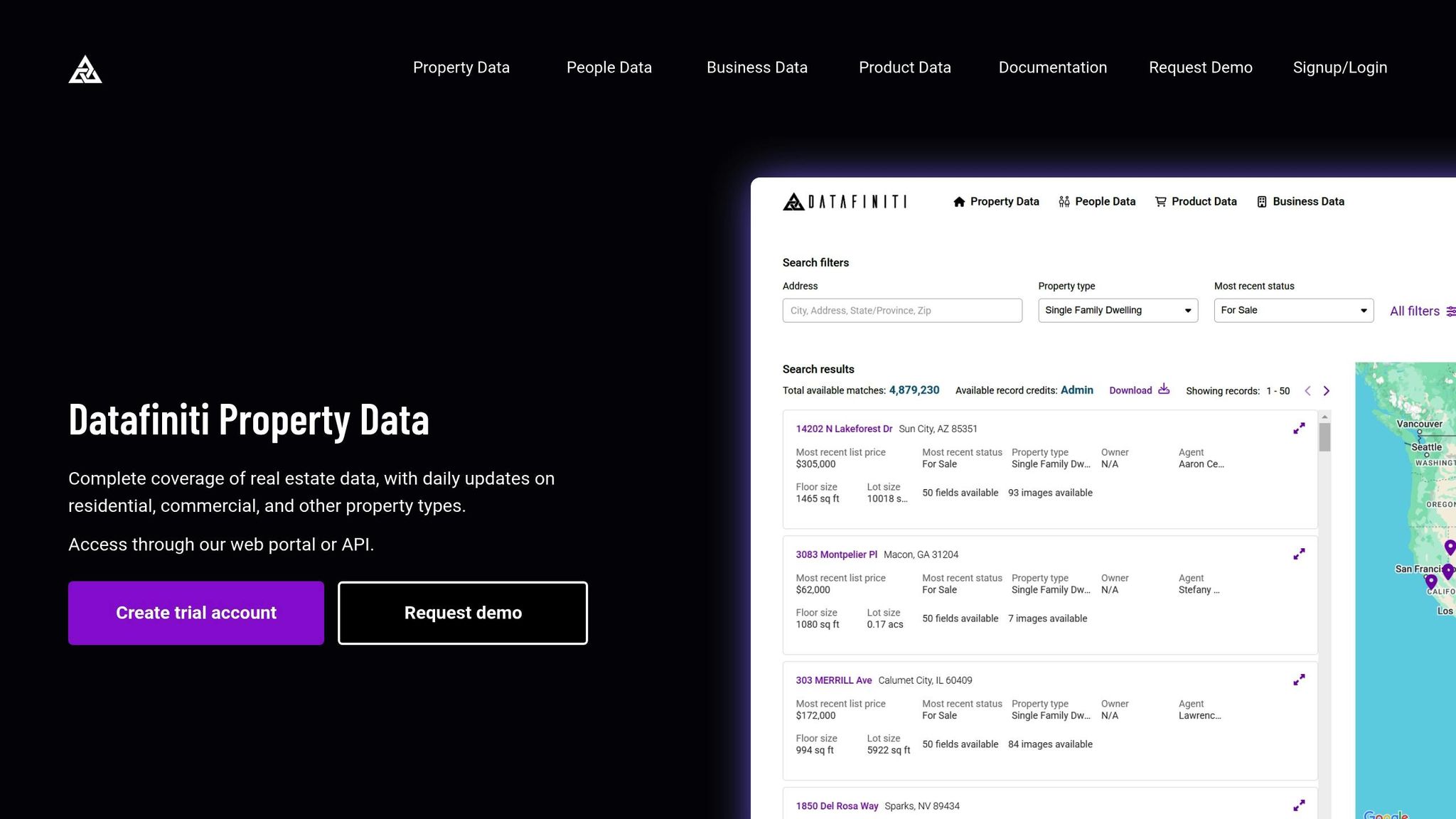Open the Property type dropdown
This screenshot has width=1456, height=819.
coord(1117,310)
